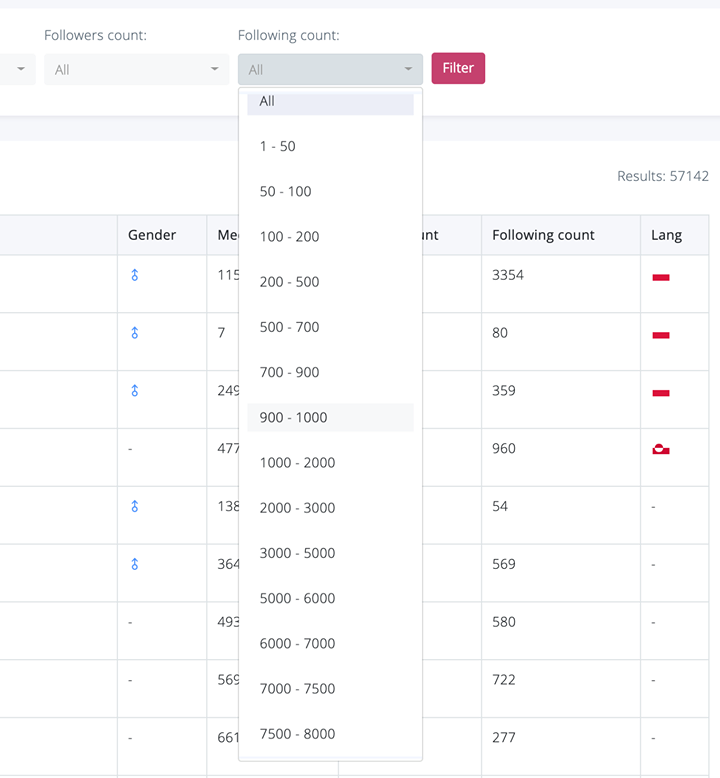The width and height of the screenshot is (720, 778).
Task: Click the red Filter button
Action: 458,68
